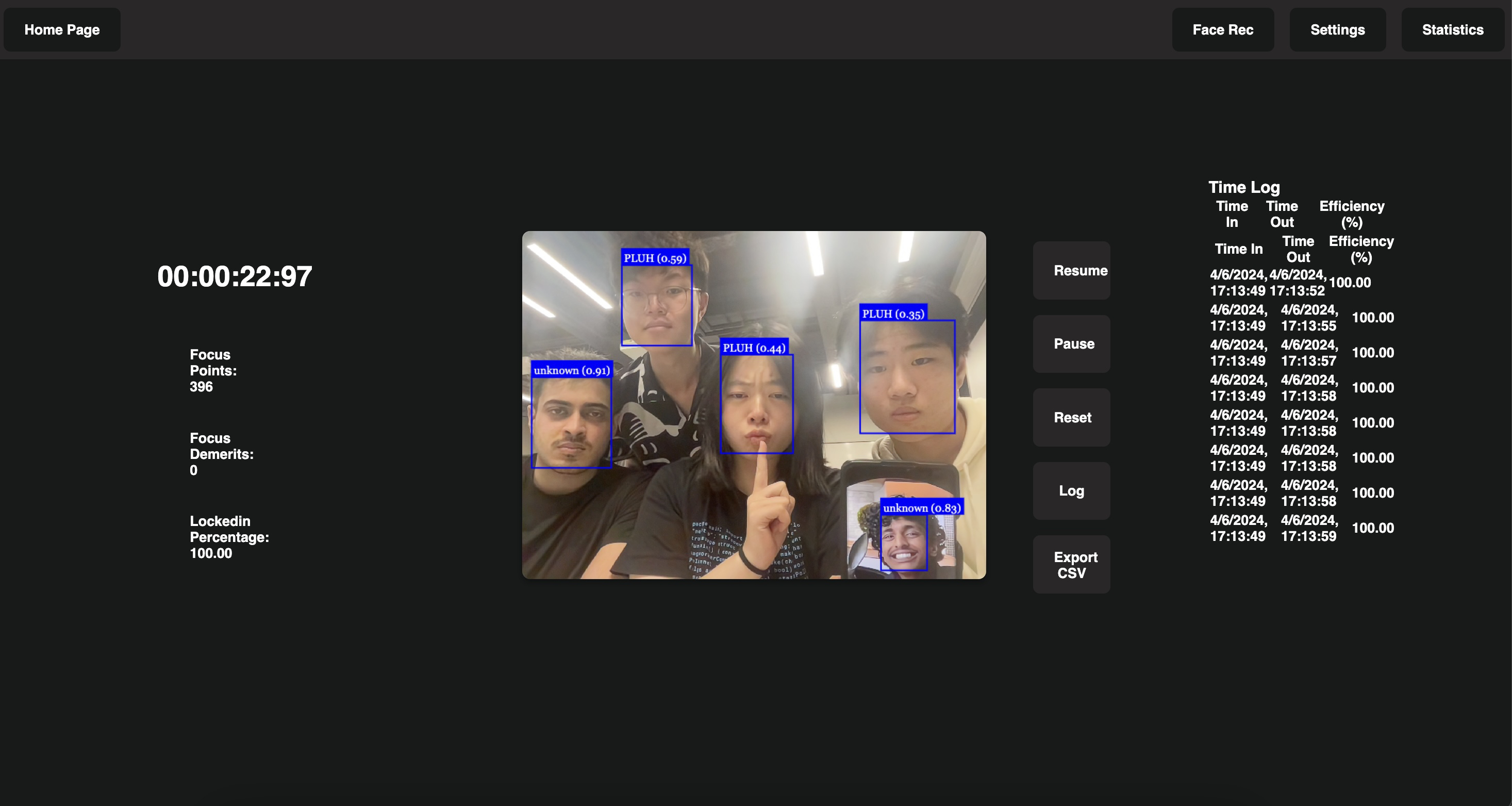Click the unknown (0.91) face box
Screen dimensions: 1512x806
pos(571,423)
